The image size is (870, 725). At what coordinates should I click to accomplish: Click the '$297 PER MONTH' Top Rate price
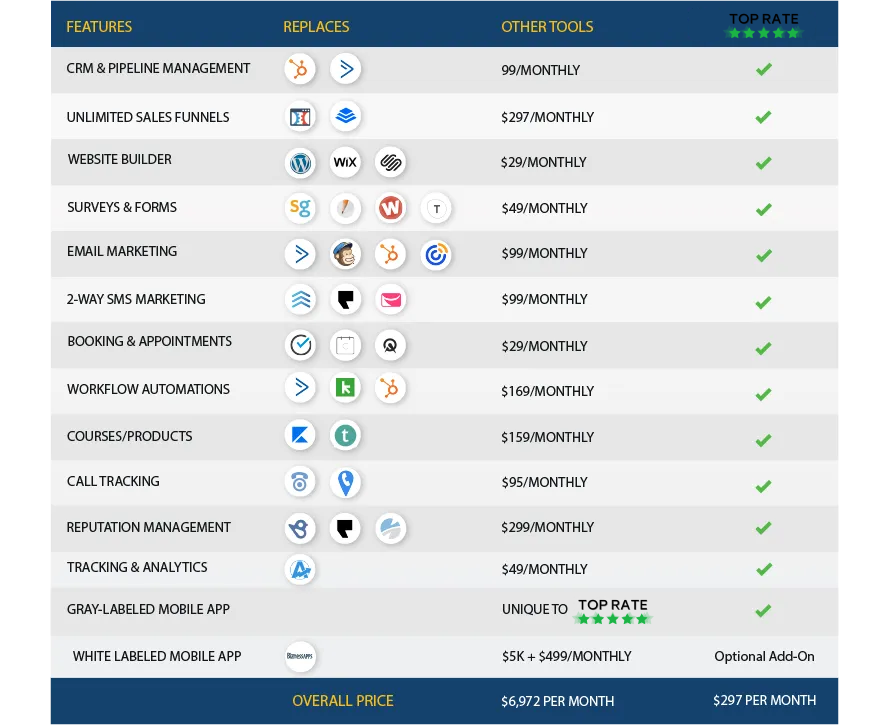[x=765, y=700]
